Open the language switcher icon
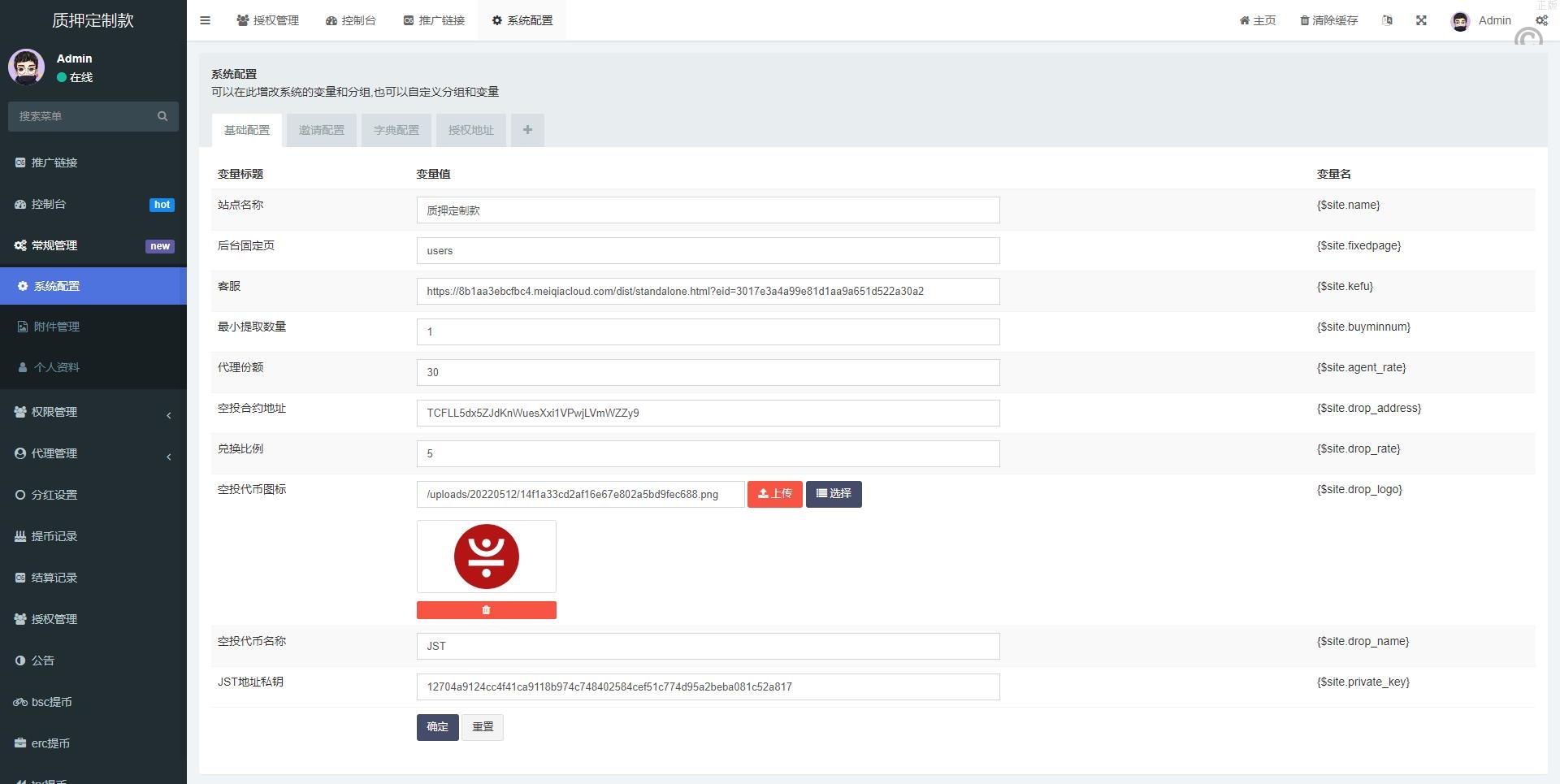 (x=1387, y=20)
